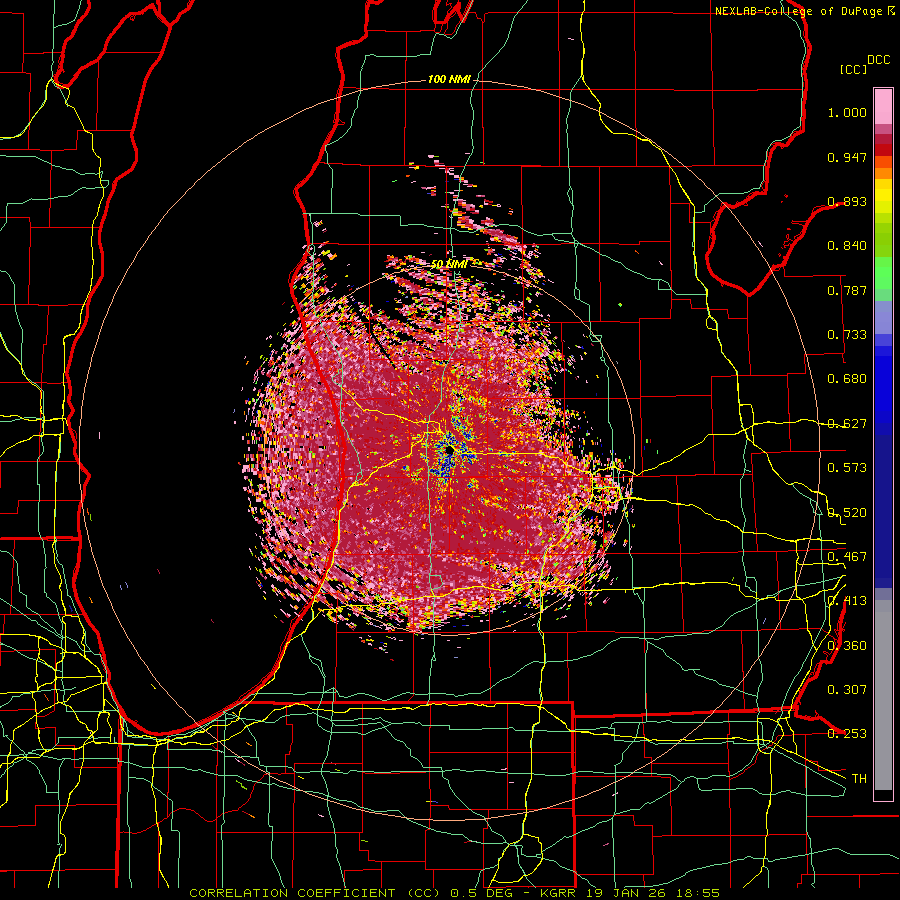The image size is (900, 900).
Task: Select the 0.893 legend value
Action: pos(847,201)
